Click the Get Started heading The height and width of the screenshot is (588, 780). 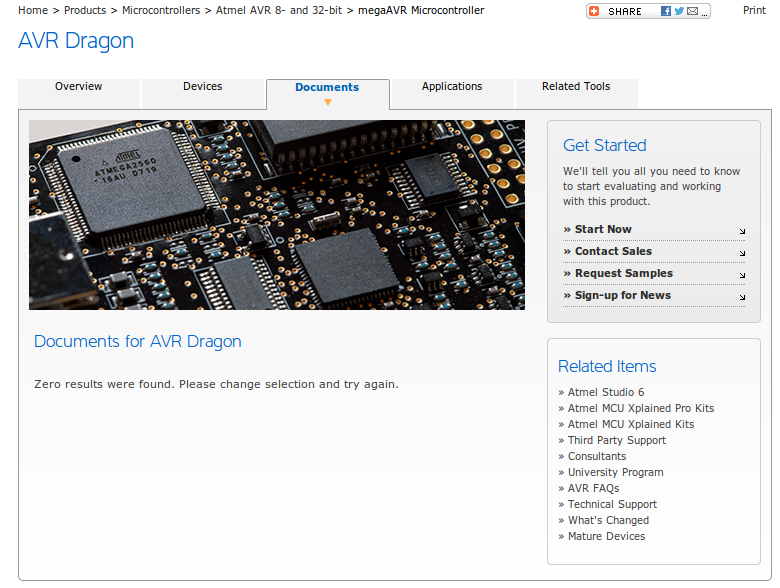tap(604, 145)
